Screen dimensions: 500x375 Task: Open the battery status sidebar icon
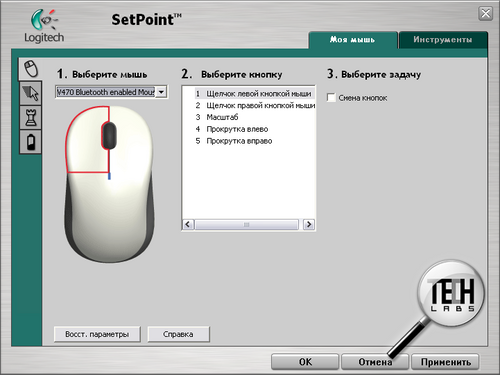31,142
